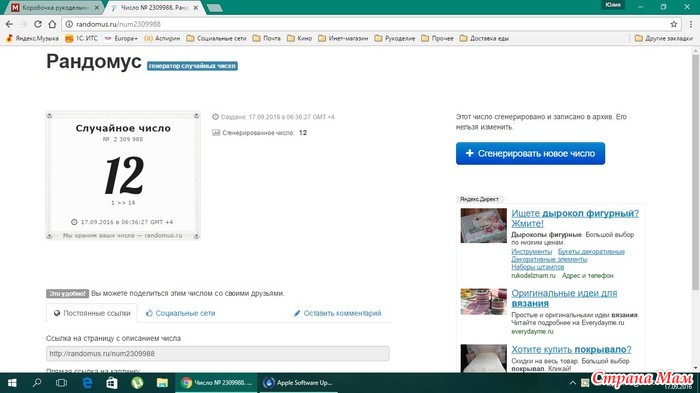Click the randomus.ru/num2309988 link field
This screenshot has width=700, height=393.
(217, 353)
